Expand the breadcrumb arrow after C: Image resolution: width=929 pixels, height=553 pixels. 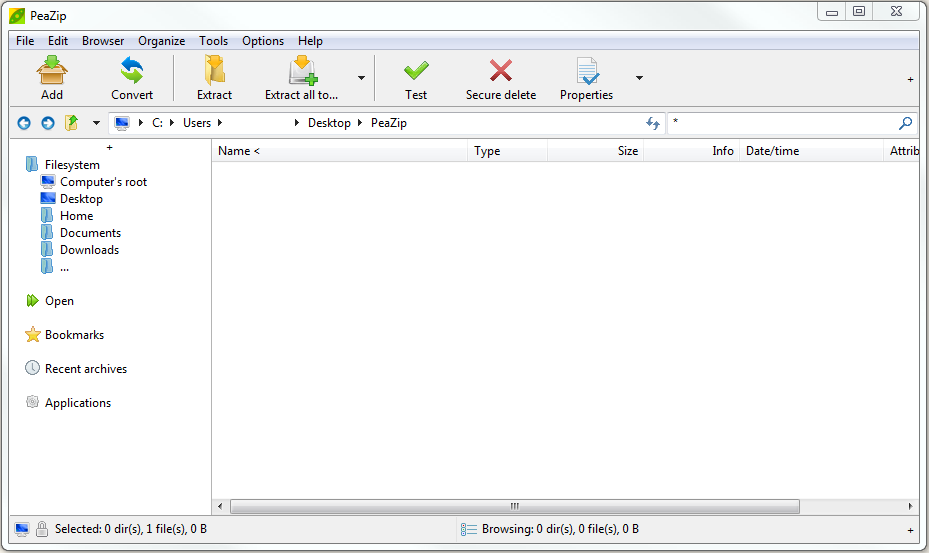172,123
